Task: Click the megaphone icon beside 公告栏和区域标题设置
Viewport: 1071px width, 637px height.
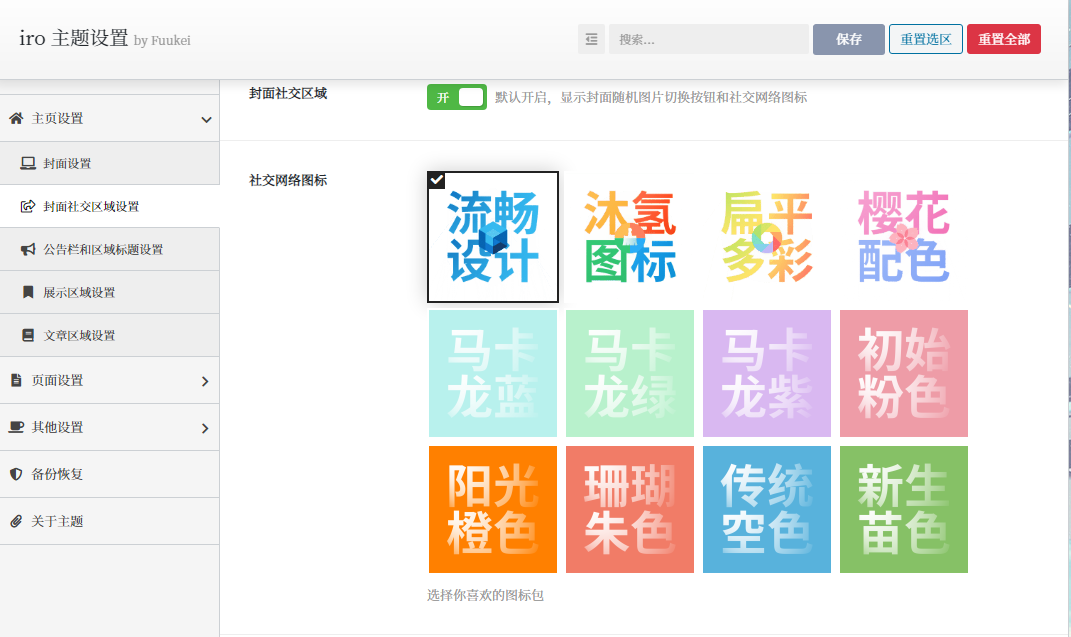Action: pos(28,249)
